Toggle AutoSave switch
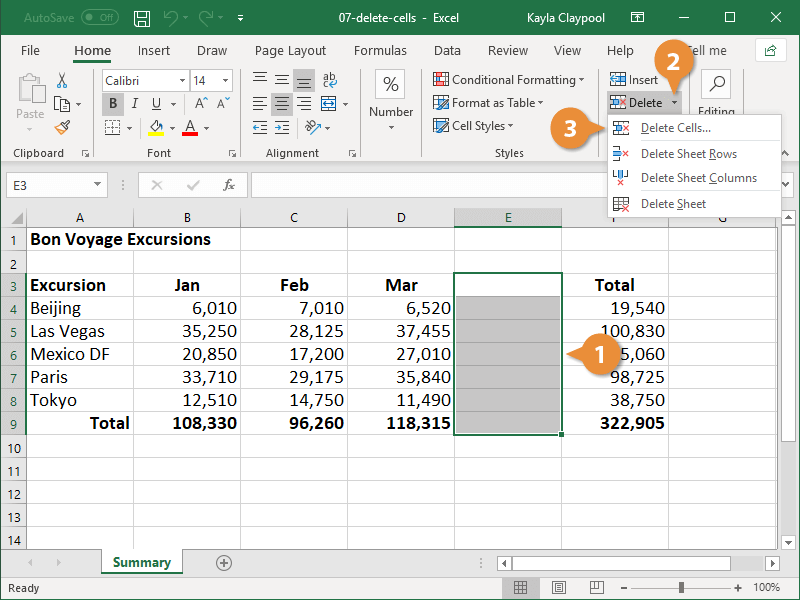Image resolution: width=800 pixels, height=600 pixels. click(100, 18)
